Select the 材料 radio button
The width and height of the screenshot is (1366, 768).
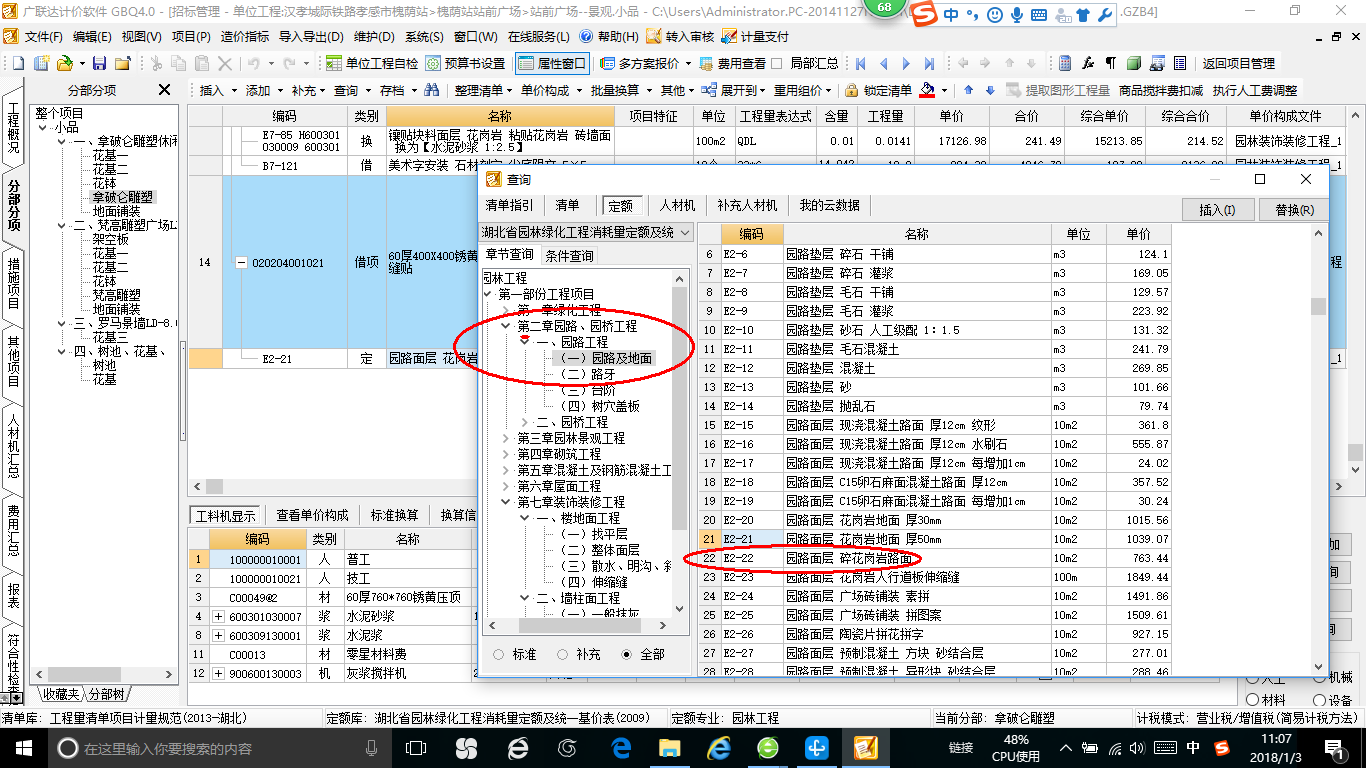(x=1254, y=700)
